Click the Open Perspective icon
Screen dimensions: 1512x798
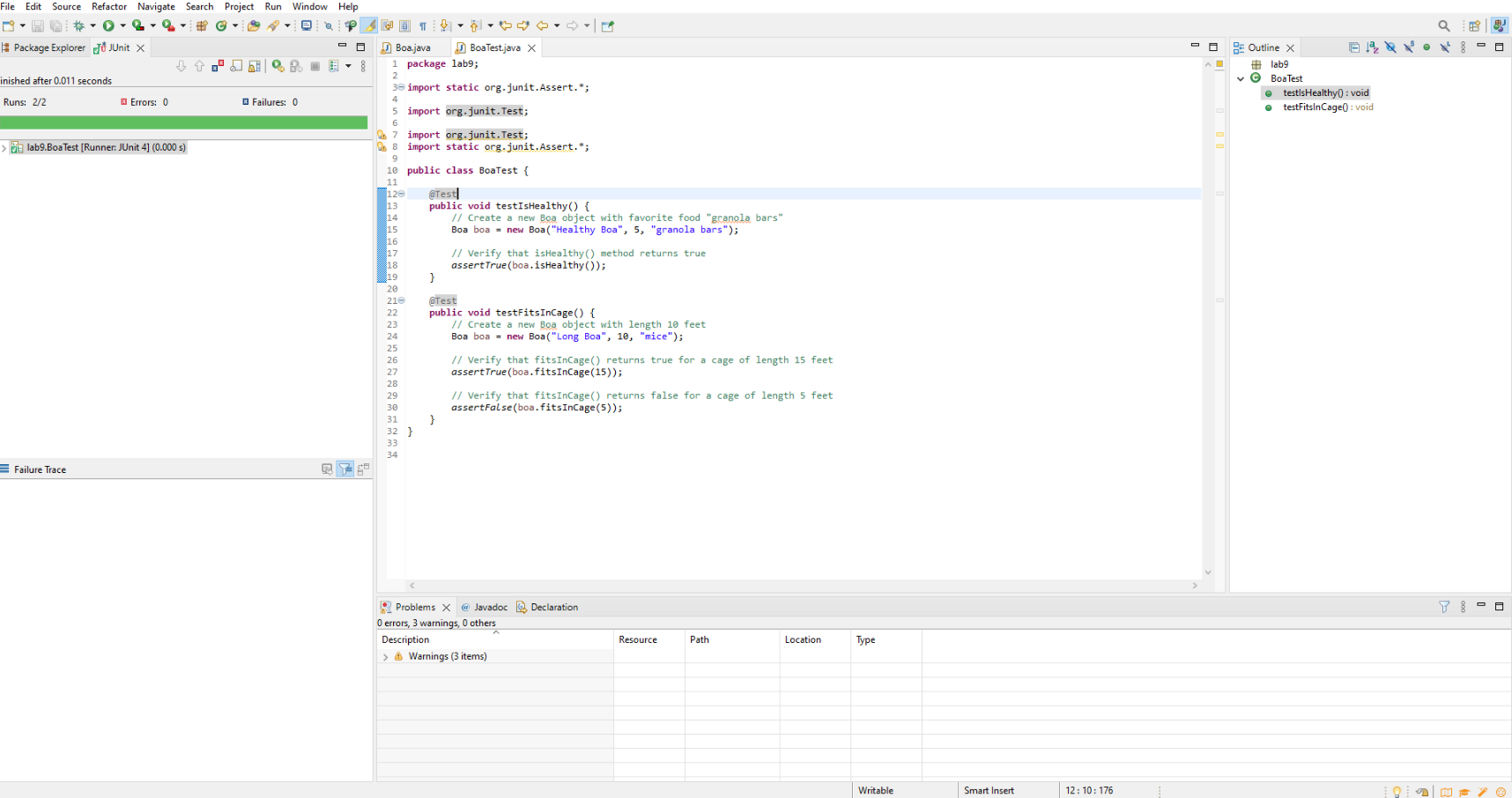tap(1474, 26)
